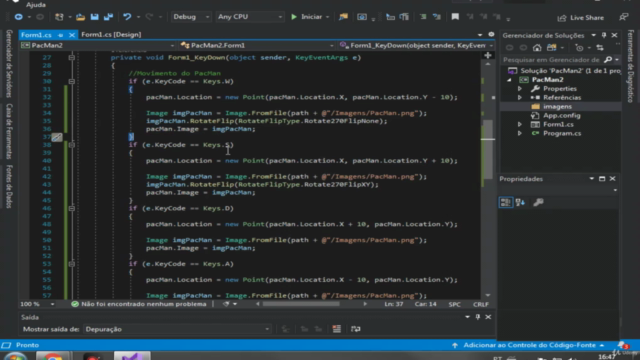This screenshot has width=640, height=360.
Task: Toggle word wrap in Saída panel
Action: 356,329
